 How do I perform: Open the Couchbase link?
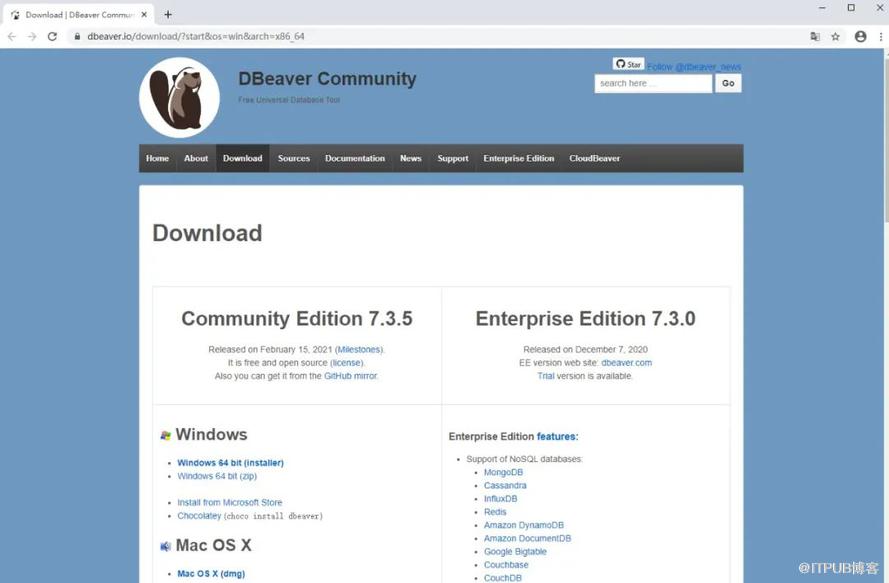(x=506, y=565)
